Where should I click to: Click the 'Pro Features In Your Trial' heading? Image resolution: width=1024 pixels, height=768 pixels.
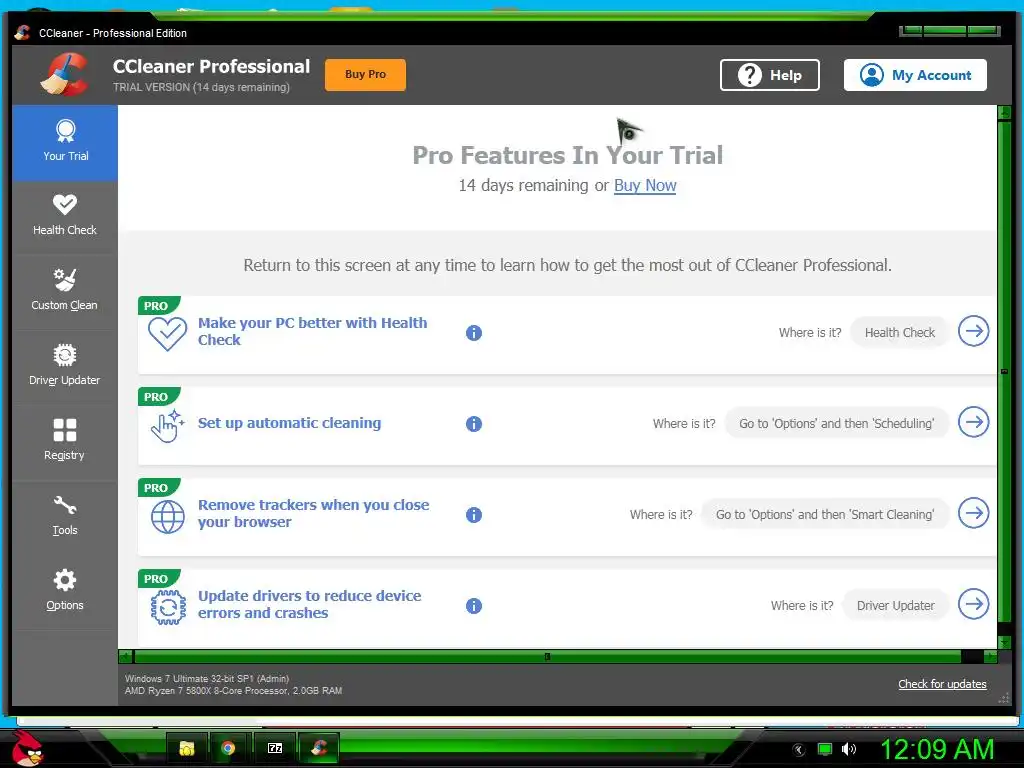tap(568, 155)
